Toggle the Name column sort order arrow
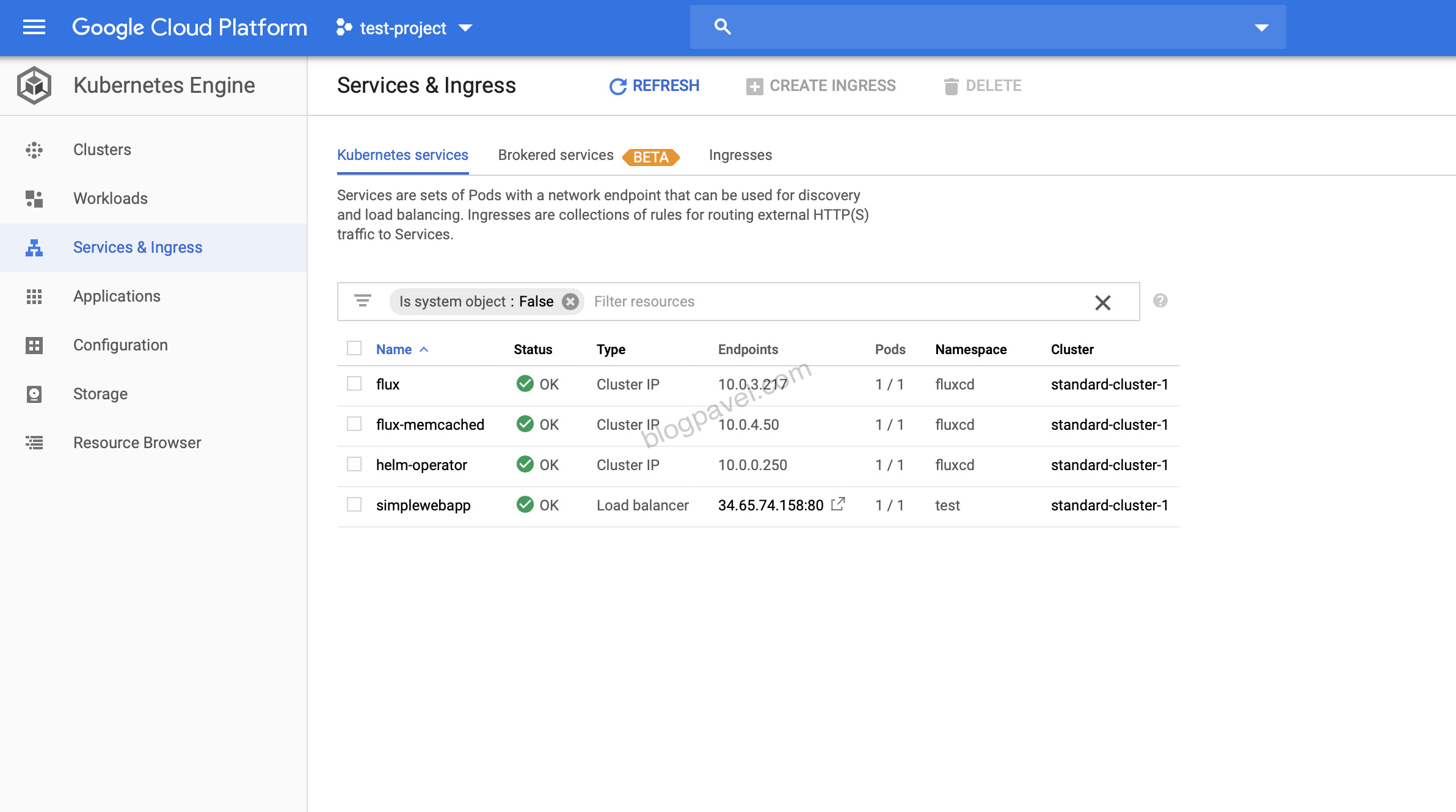The height and width of the screenshot is (812, 1456). 424,349
